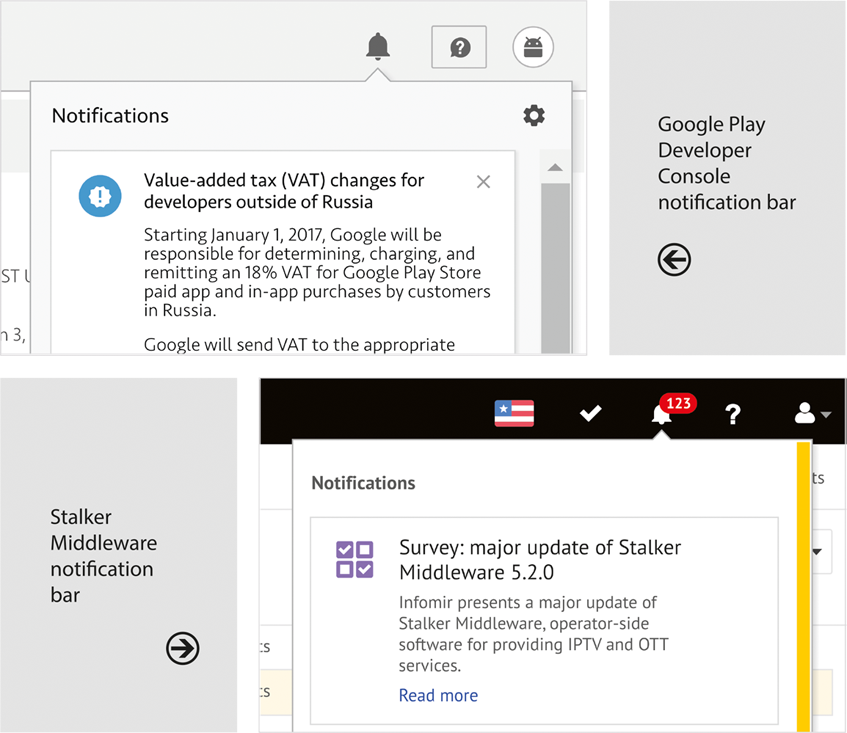Image resolution: width=847 pixels, height=733 pixels.
Task: Click the Infomir presents description text
Action: tap(534, 634)
